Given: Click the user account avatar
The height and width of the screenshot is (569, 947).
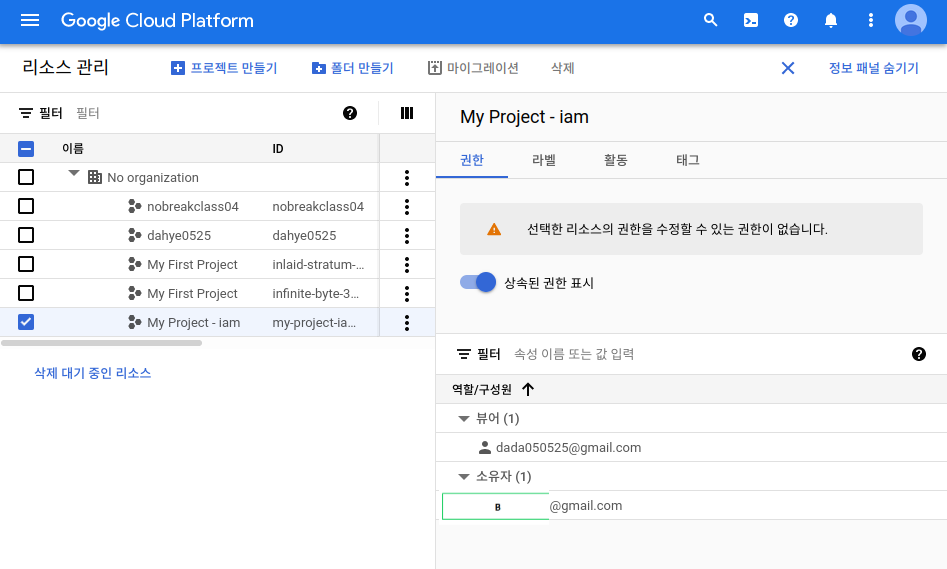Looking at the screenshot, I should pyautogui.click(x=911, y=21).
